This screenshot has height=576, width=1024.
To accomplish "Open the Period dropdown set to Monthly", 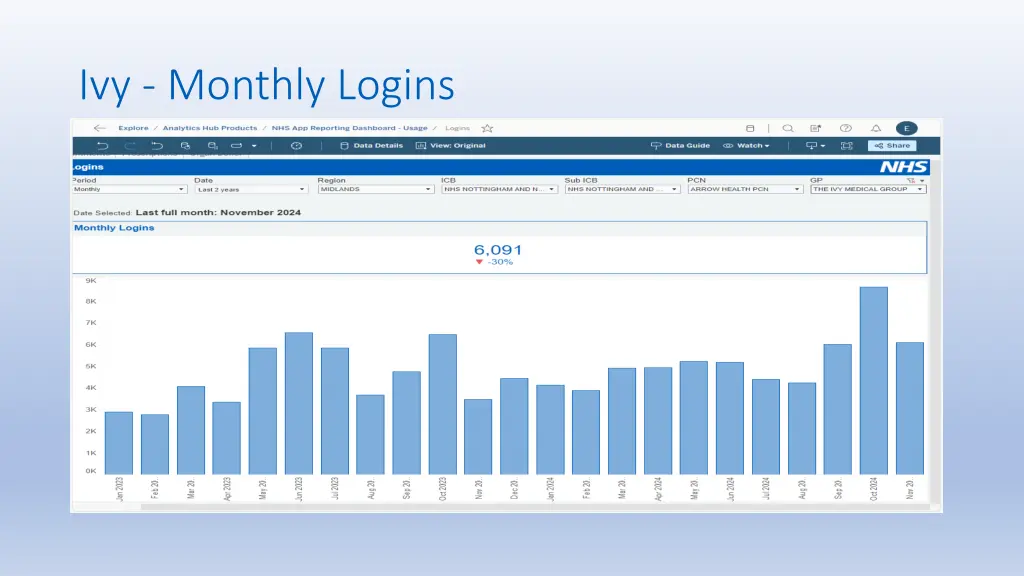I will coord(129,189).
